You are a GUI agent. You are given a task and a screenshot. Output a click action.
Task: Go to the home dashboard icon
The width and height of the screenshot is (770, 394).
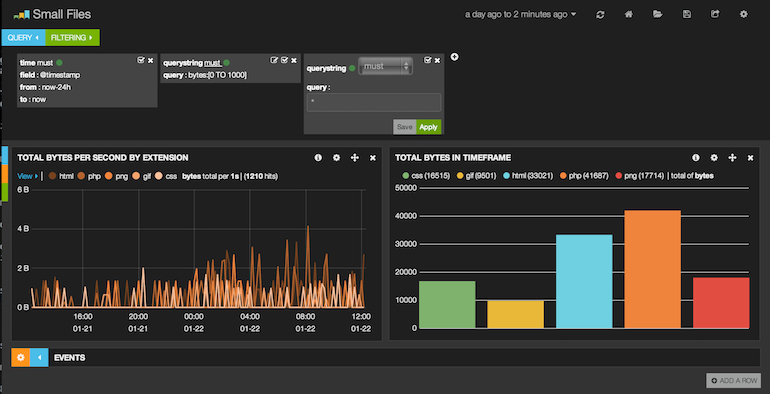click(x=628, y=15)
